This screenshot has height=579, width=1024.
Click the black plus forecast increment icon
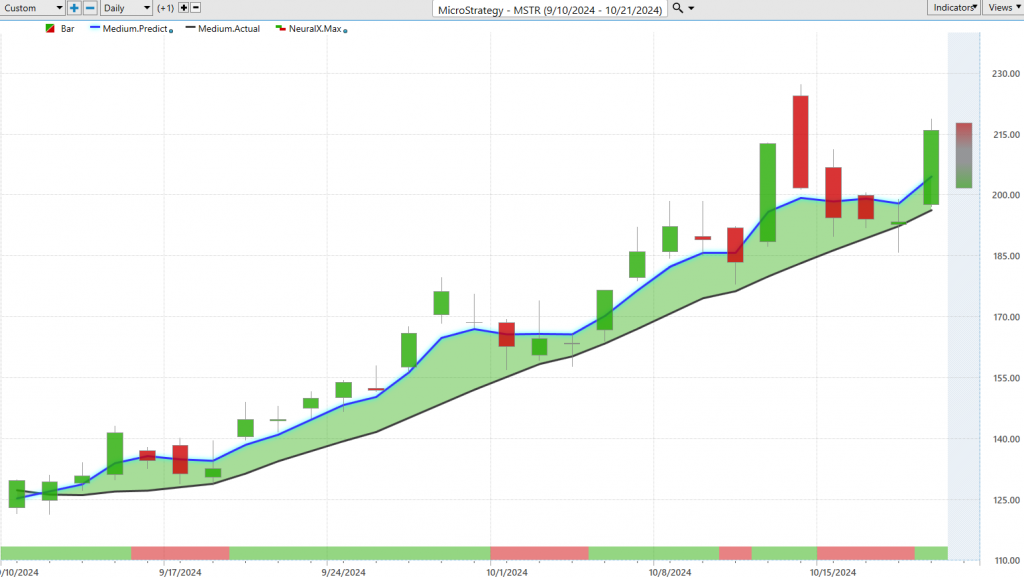[x=184, y=8]
